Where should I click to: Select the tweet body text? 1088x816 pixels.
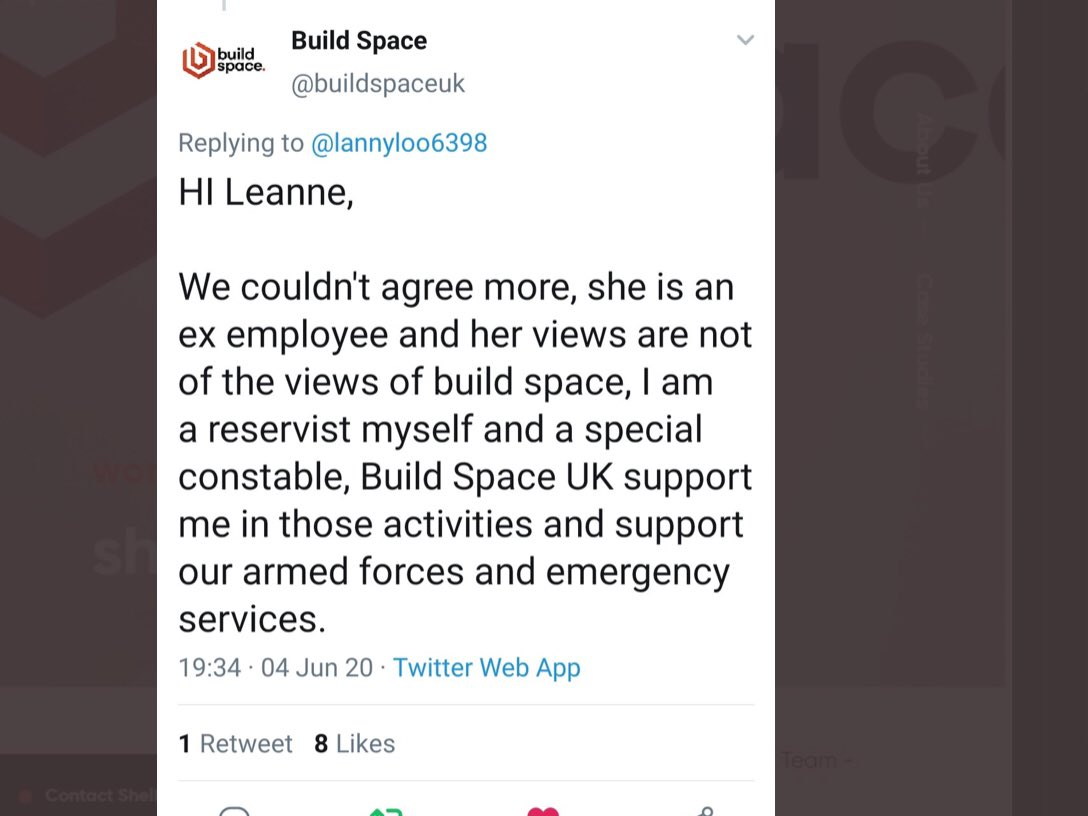coord(465,452)
